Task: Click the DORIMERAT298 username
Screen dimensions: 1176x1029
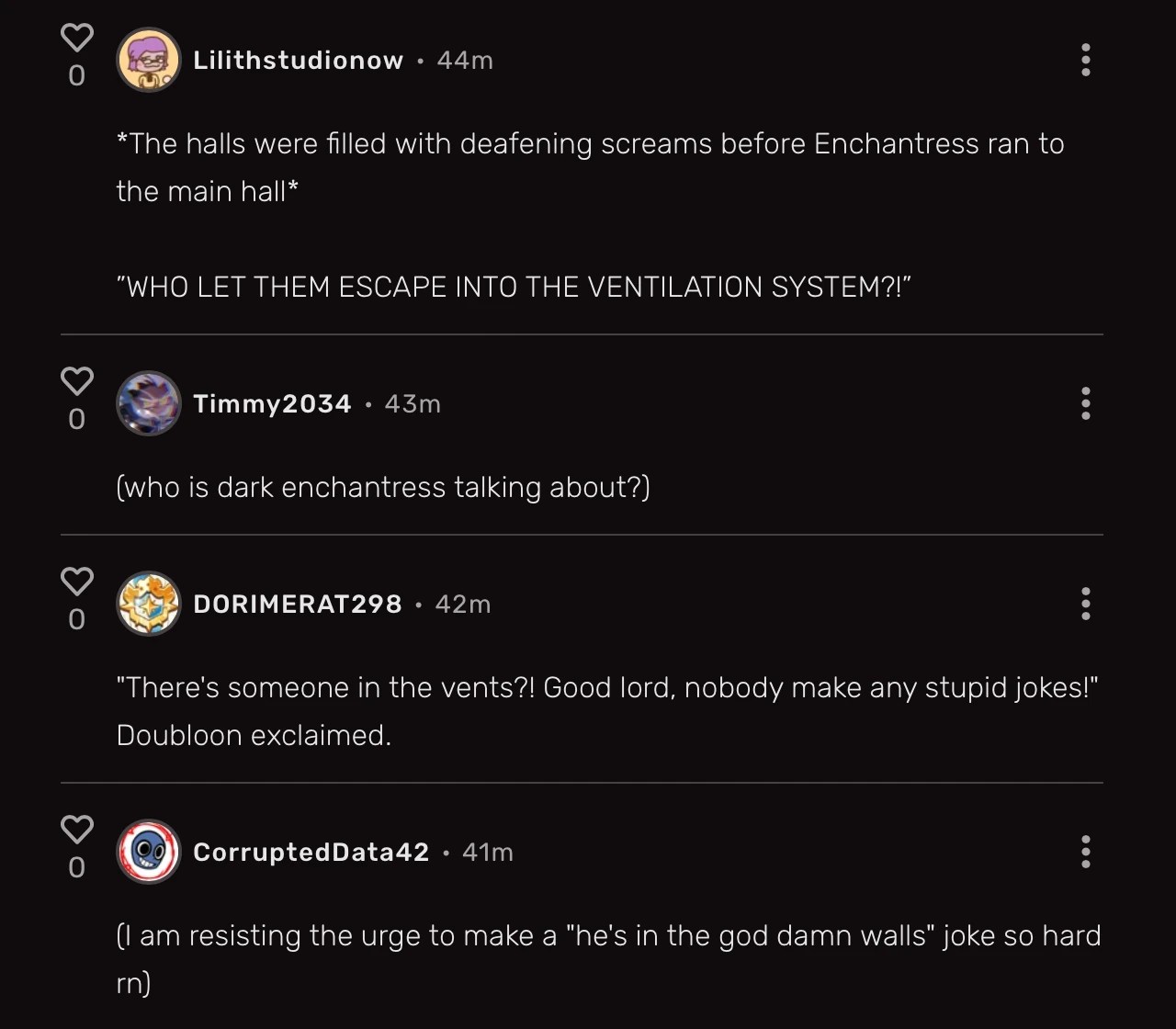Action: 297,605
